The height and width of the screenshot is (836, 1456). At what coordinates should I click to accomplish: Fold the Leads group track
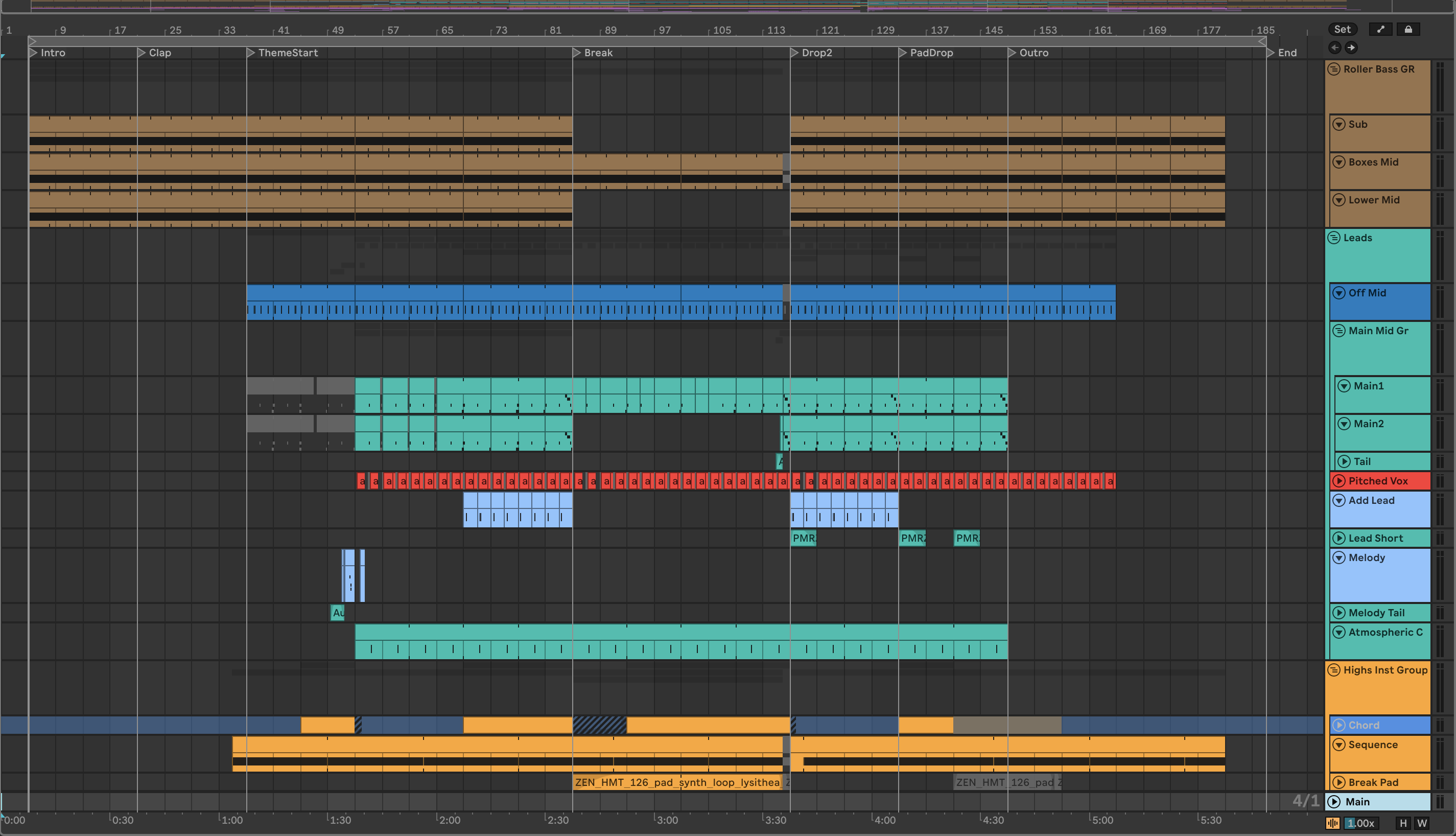point(1334,238)
